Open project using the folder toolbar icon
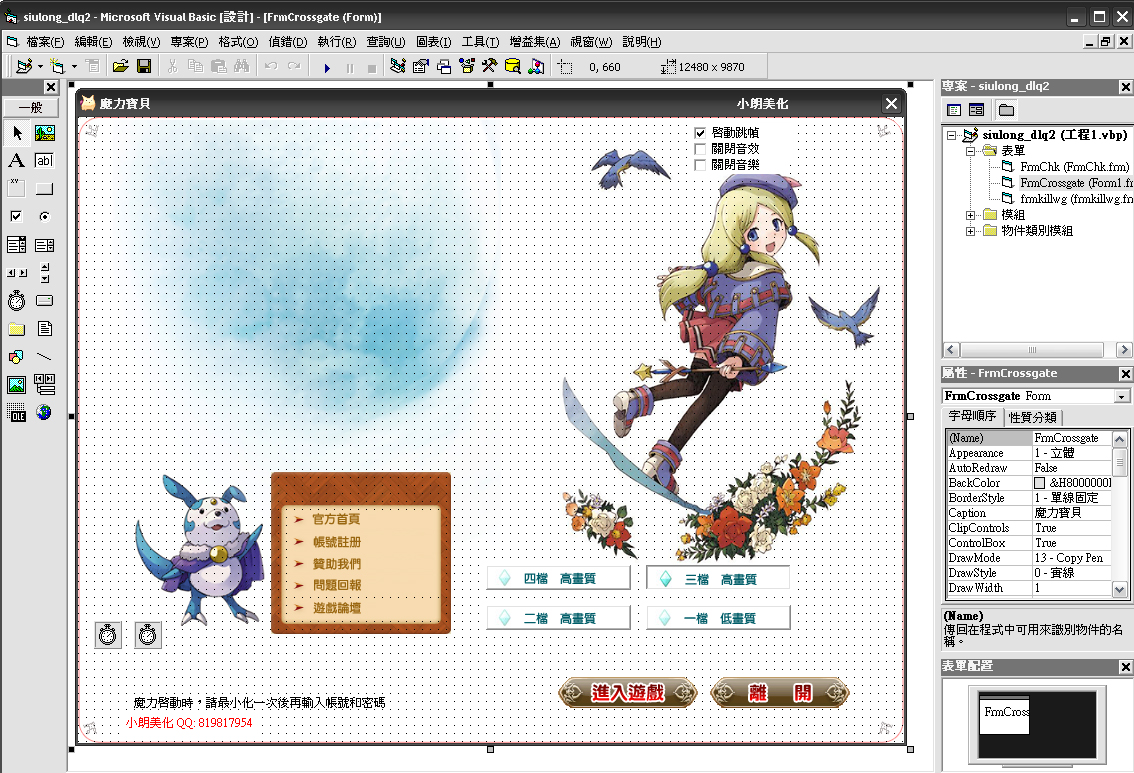This screenshot has width=1134, height=773. 120,67
